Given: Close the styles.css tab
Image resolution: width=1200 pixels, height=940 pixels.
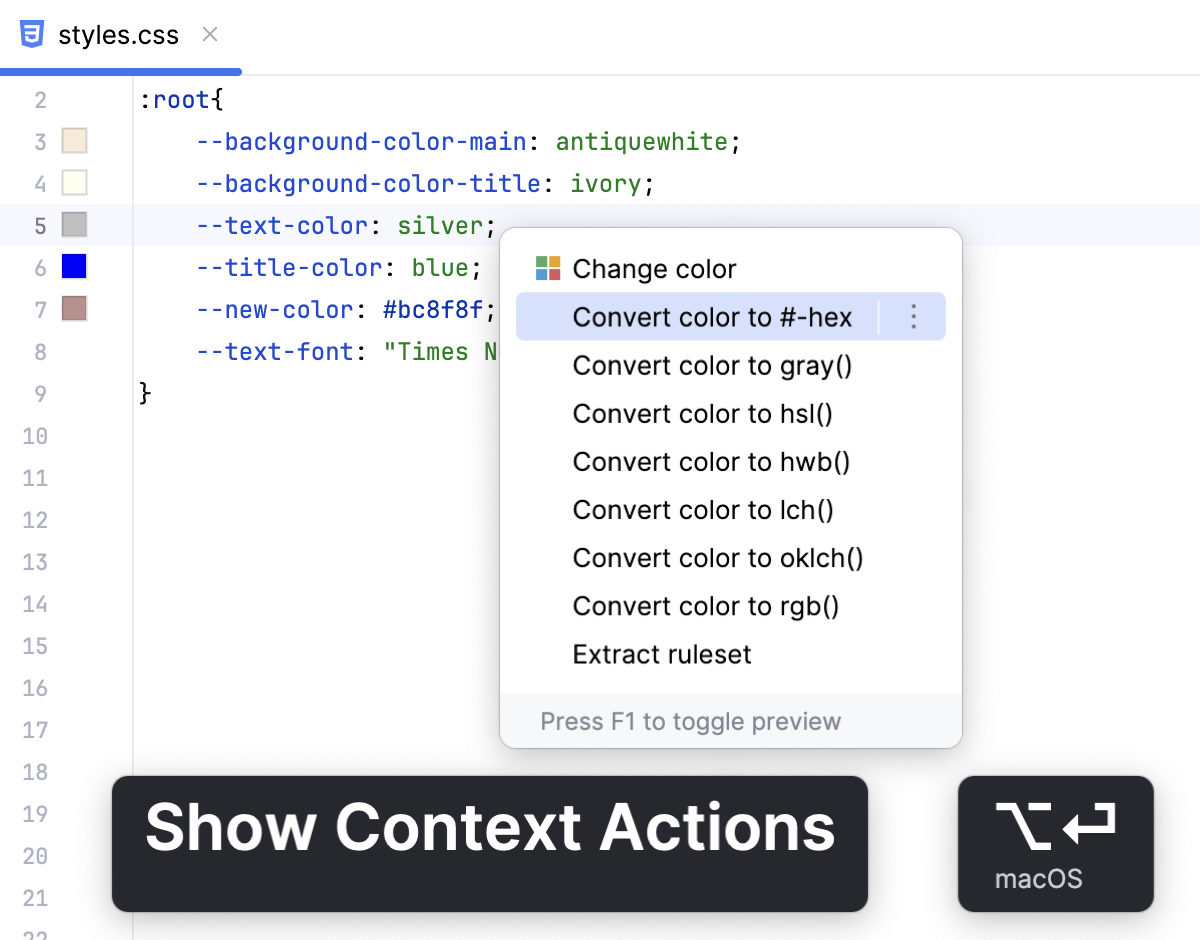Looking at the screenshot, I should coord(209,33).
